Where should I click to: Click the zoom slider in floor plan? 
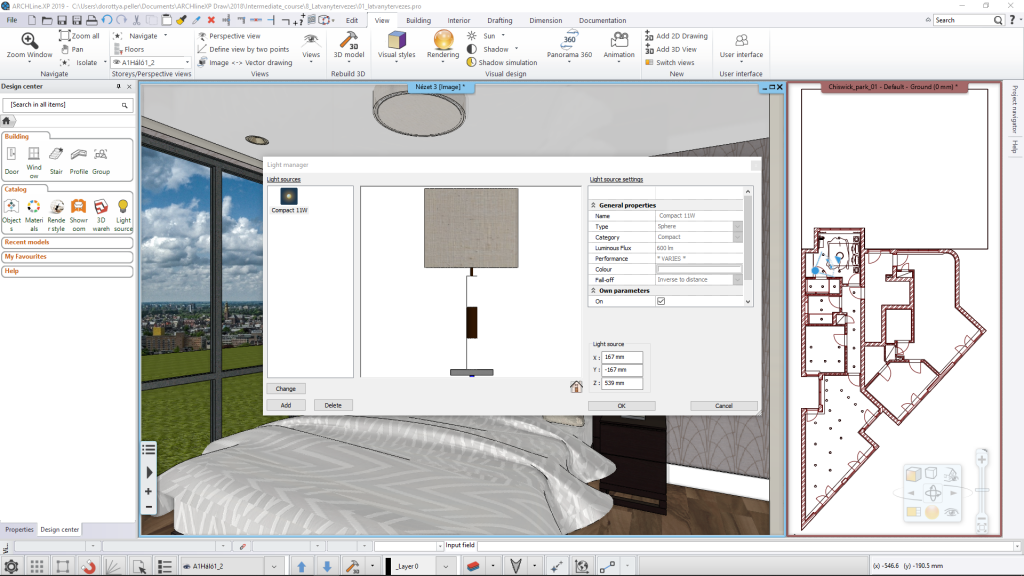point(982,489)
